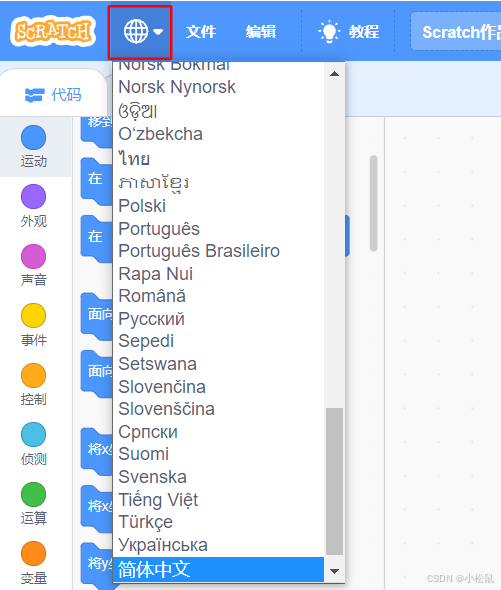501x590 pixels.
Task: Choose Polski language
Action: (218, 206)
